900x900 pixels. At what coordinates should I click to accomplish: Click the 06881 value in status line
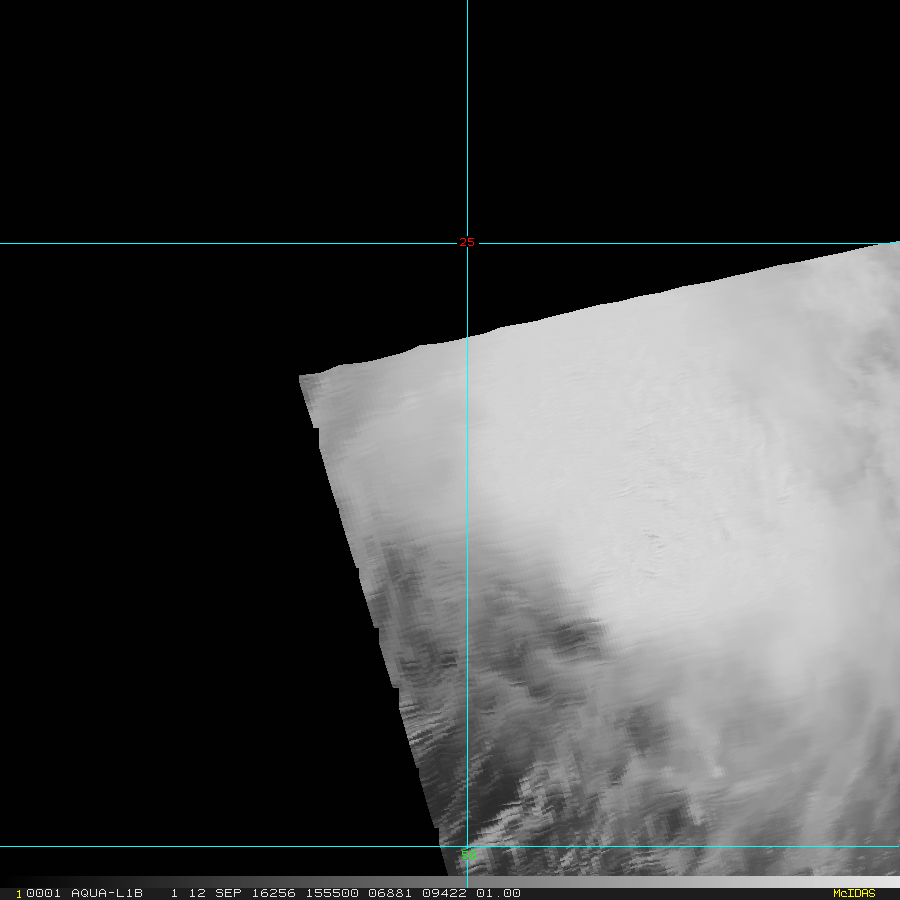point(389,893)
